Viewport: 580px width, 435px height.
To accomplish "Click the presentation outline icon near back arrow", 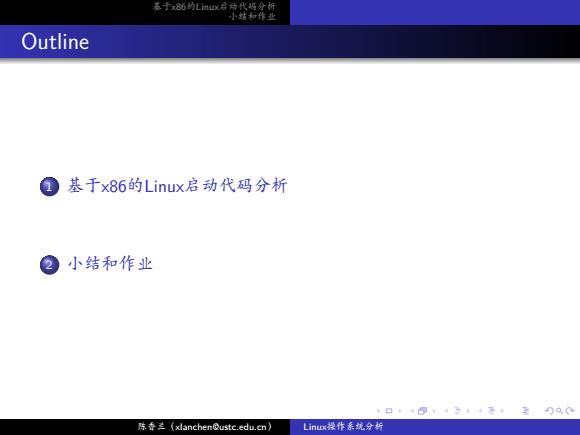I will 526,411.
